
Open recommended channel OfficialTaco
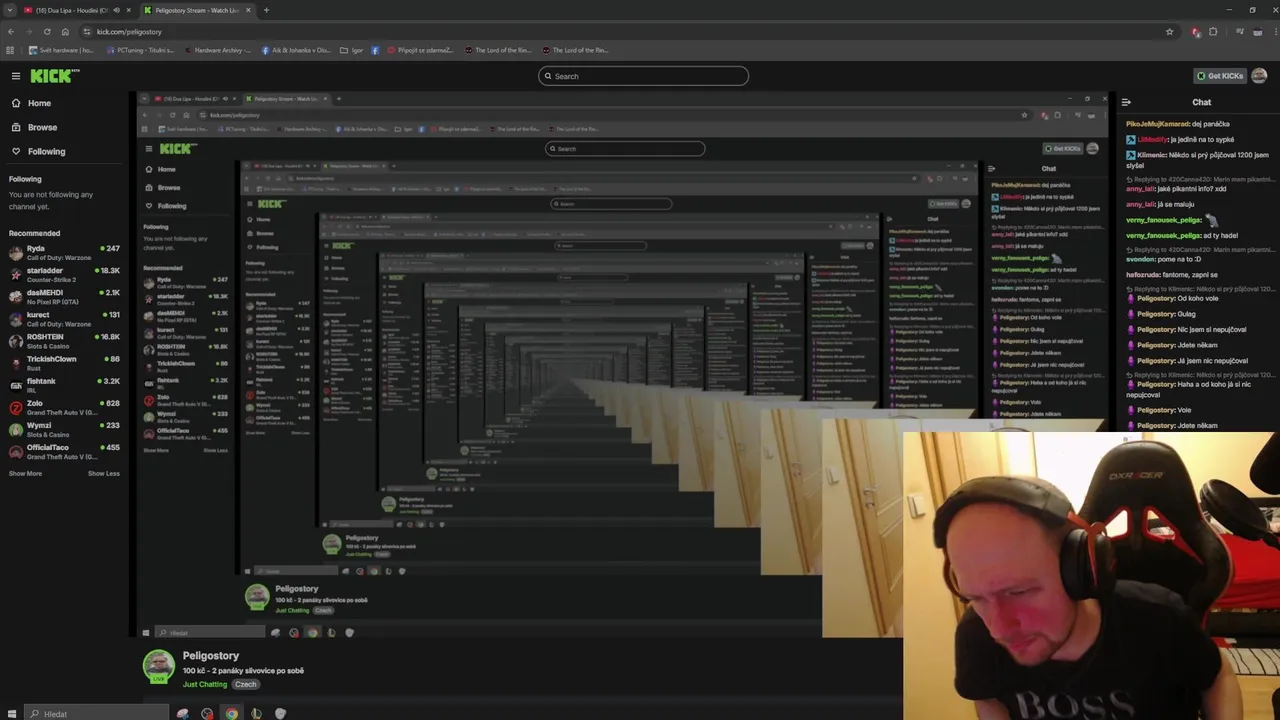tap(64, 451)
